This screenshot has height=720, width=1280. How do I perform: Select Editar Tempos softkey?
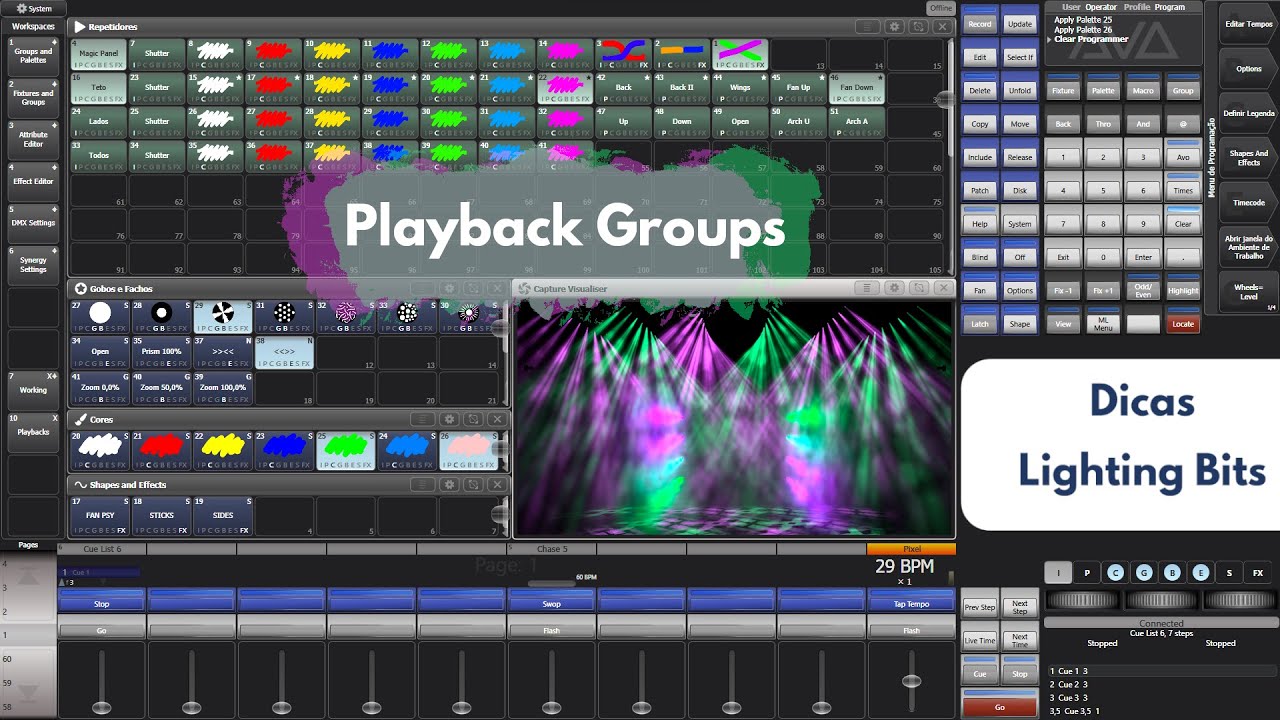[1248, 24]
